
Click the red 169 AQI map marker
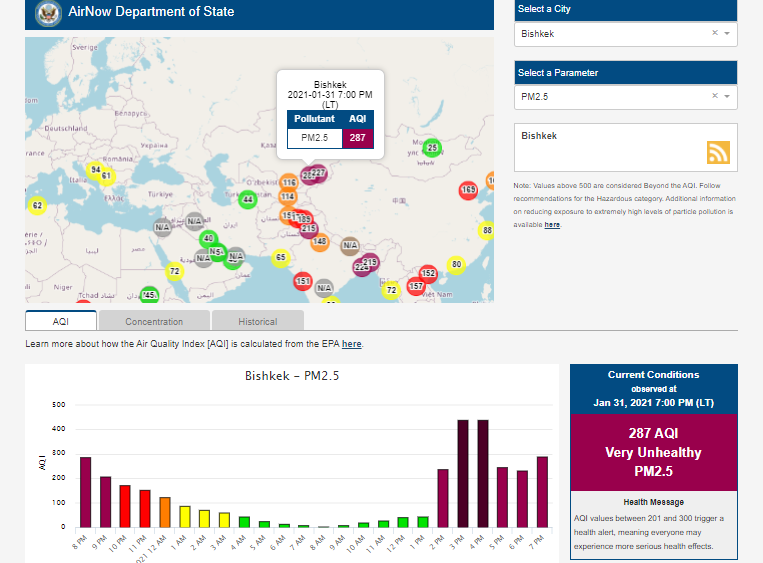tap(468, 190)
